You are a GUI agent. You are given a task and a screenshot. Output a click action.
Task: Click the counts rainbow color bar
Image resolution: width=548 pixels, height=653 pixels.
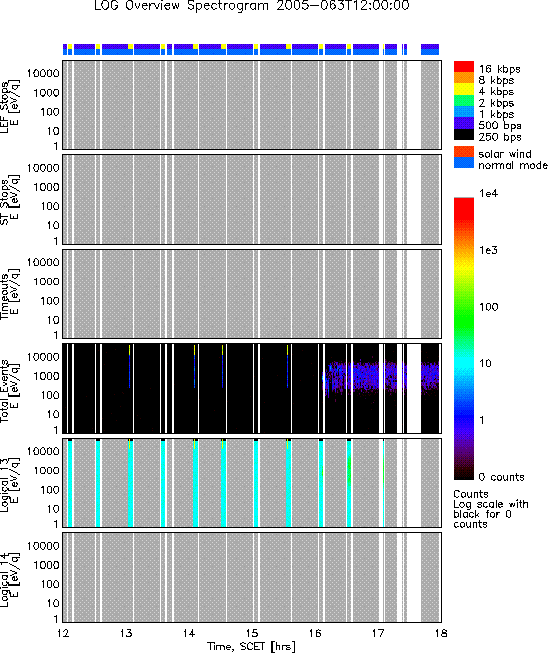click(463, 338)
